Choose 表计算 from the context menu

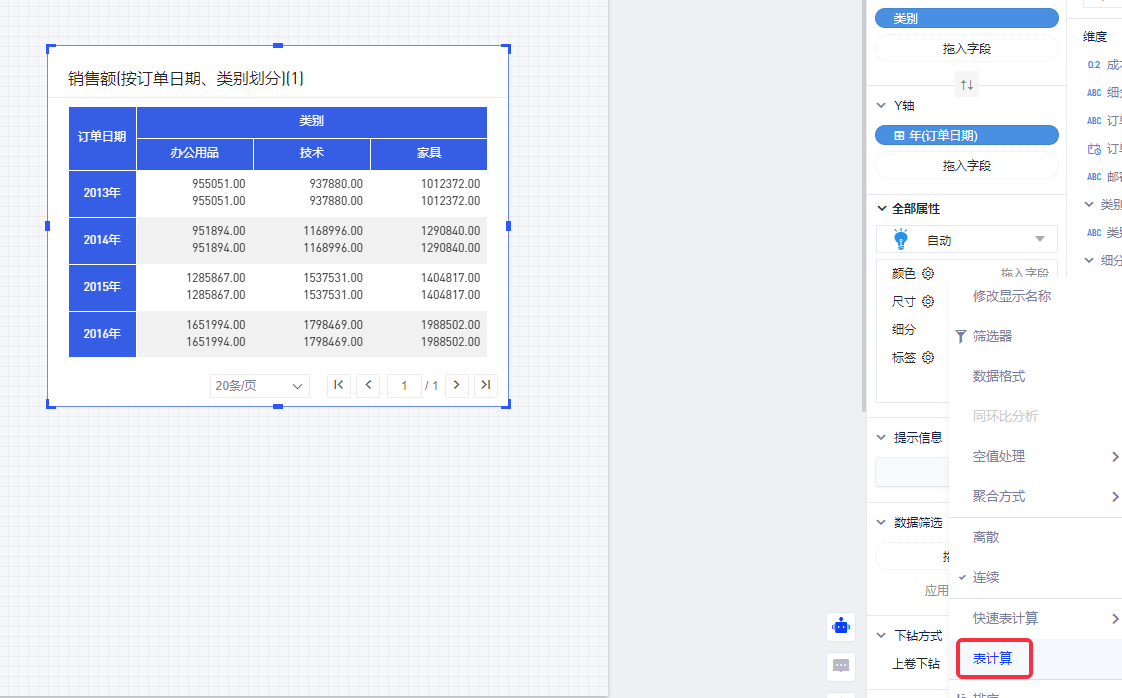tap(993, 658)
